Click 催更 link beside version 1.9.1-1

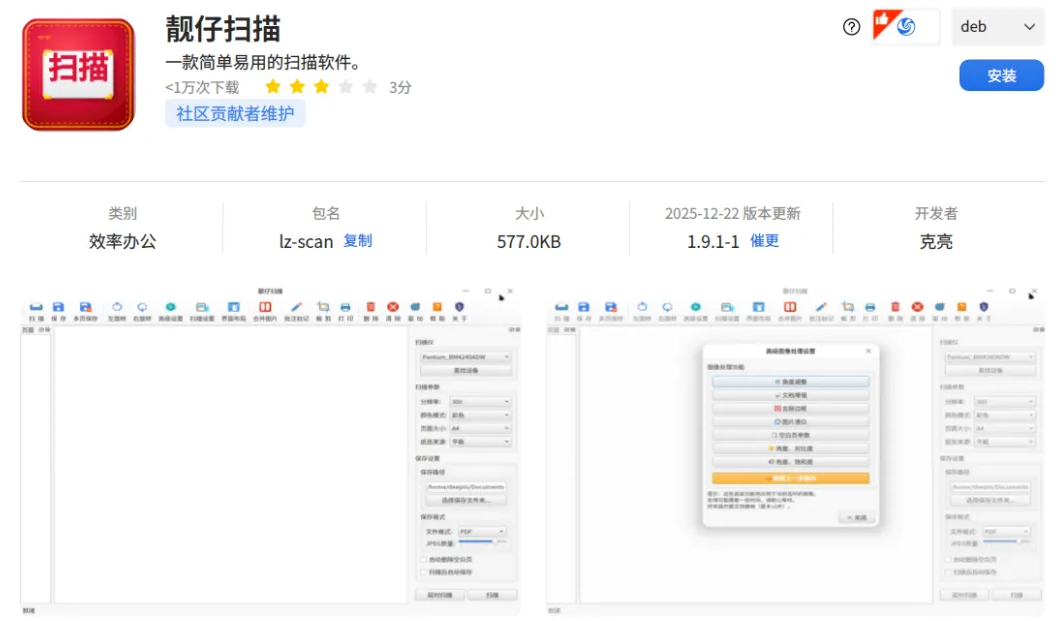click(765, 241)
